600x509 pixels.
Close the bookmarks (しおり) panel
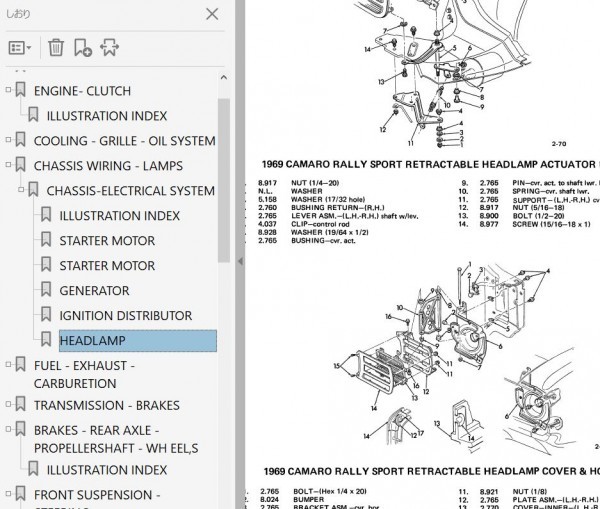212,14
